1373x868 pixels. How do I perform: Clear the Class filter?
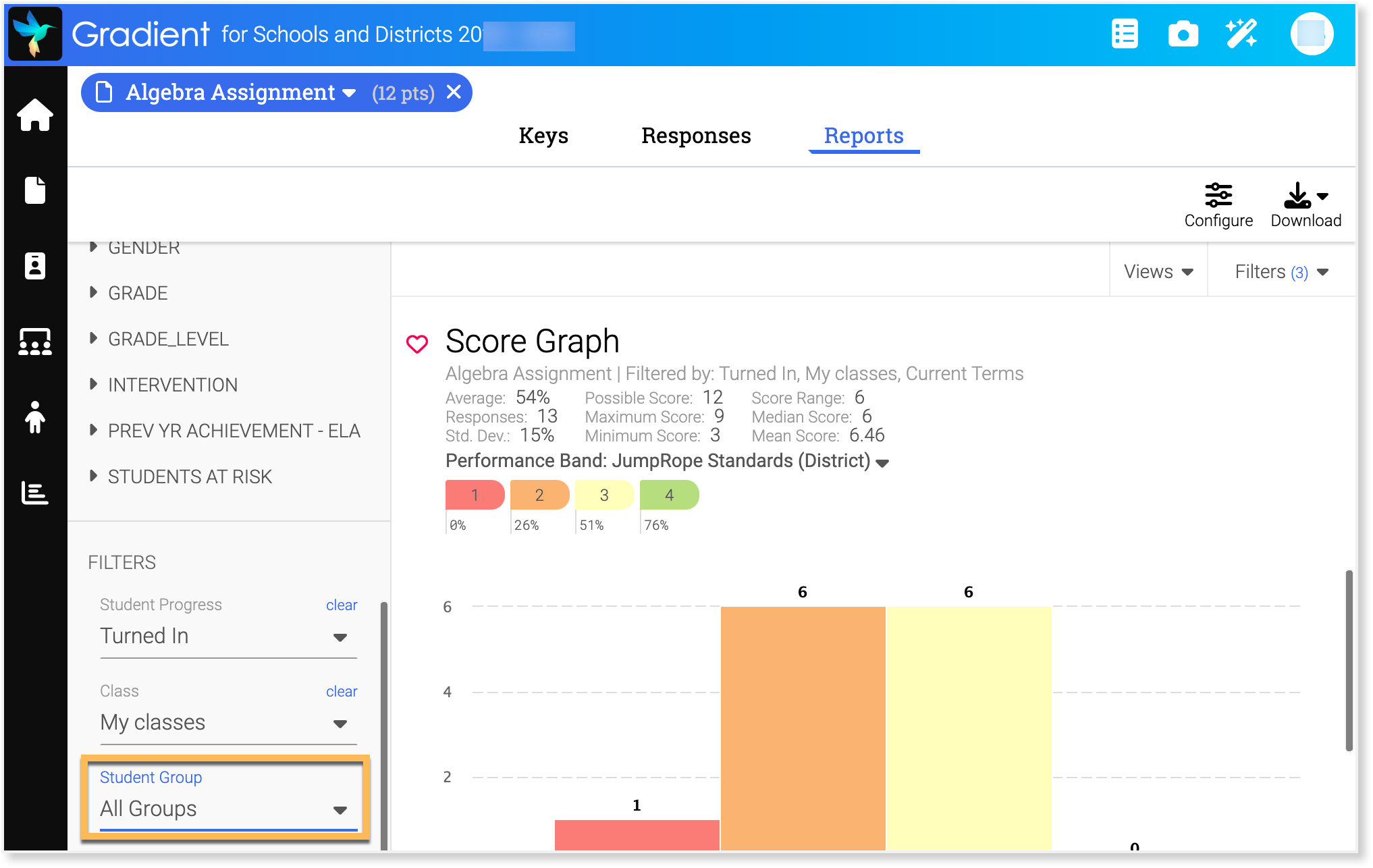click(342, 691)
